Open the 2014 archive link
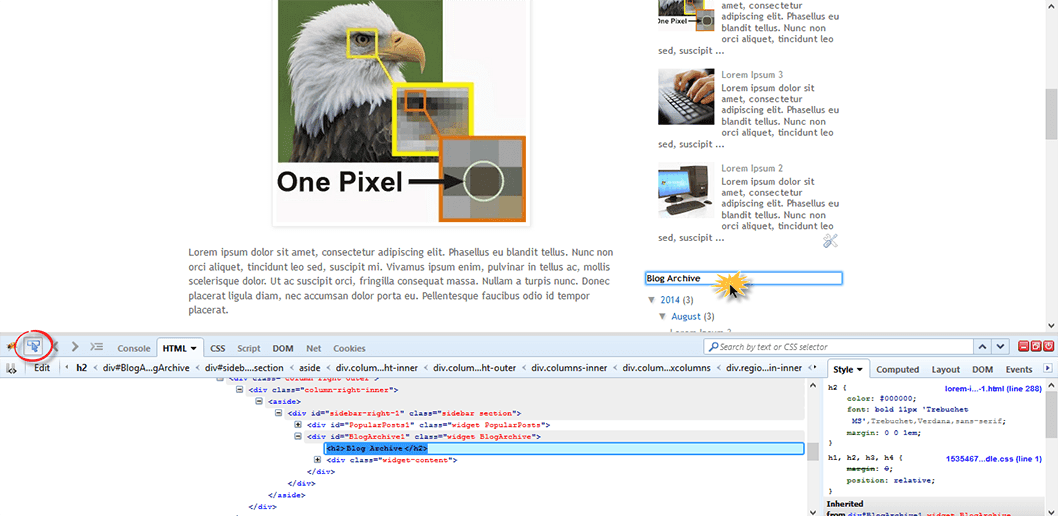The height and width of the screenshot is (516, 1058). 671,299
